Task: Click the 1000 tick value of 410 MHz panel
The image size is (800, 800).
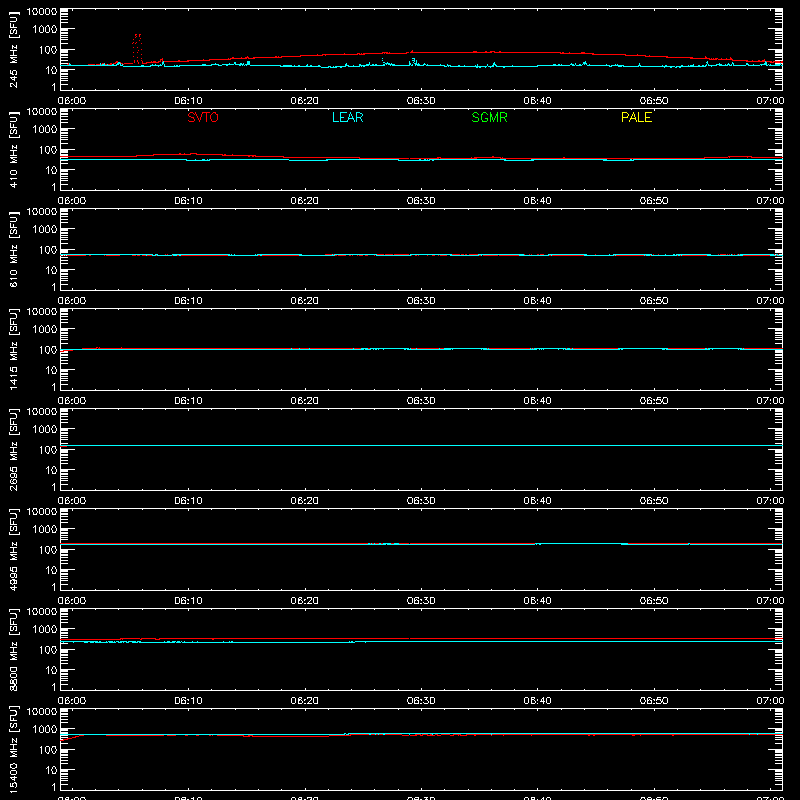Action: 45,130
